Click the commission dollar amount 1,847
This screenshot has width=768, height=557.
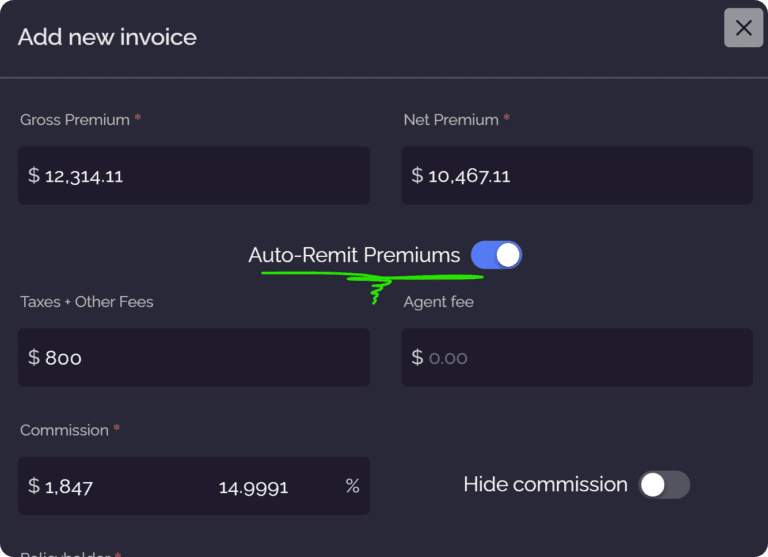click(x=69, y=487)
